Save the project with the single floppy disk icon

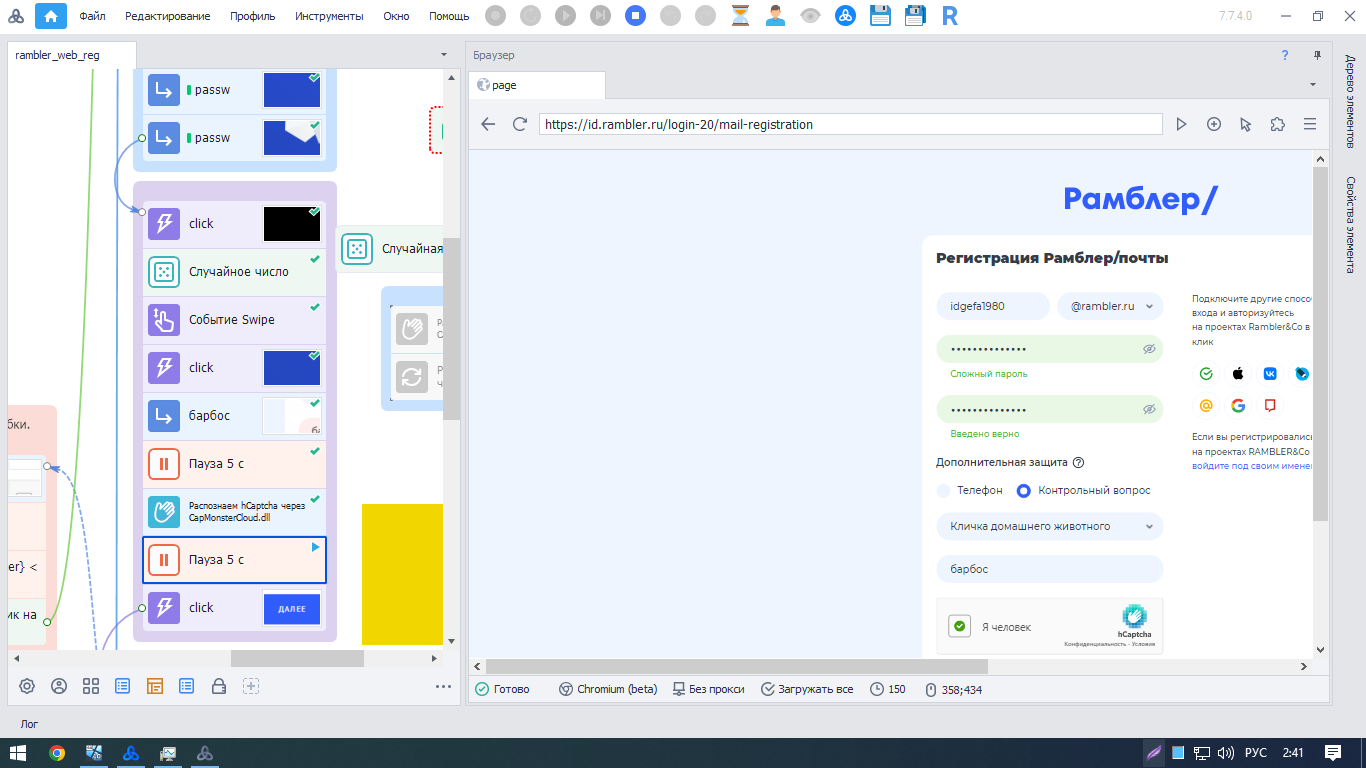tap(880, 16)
